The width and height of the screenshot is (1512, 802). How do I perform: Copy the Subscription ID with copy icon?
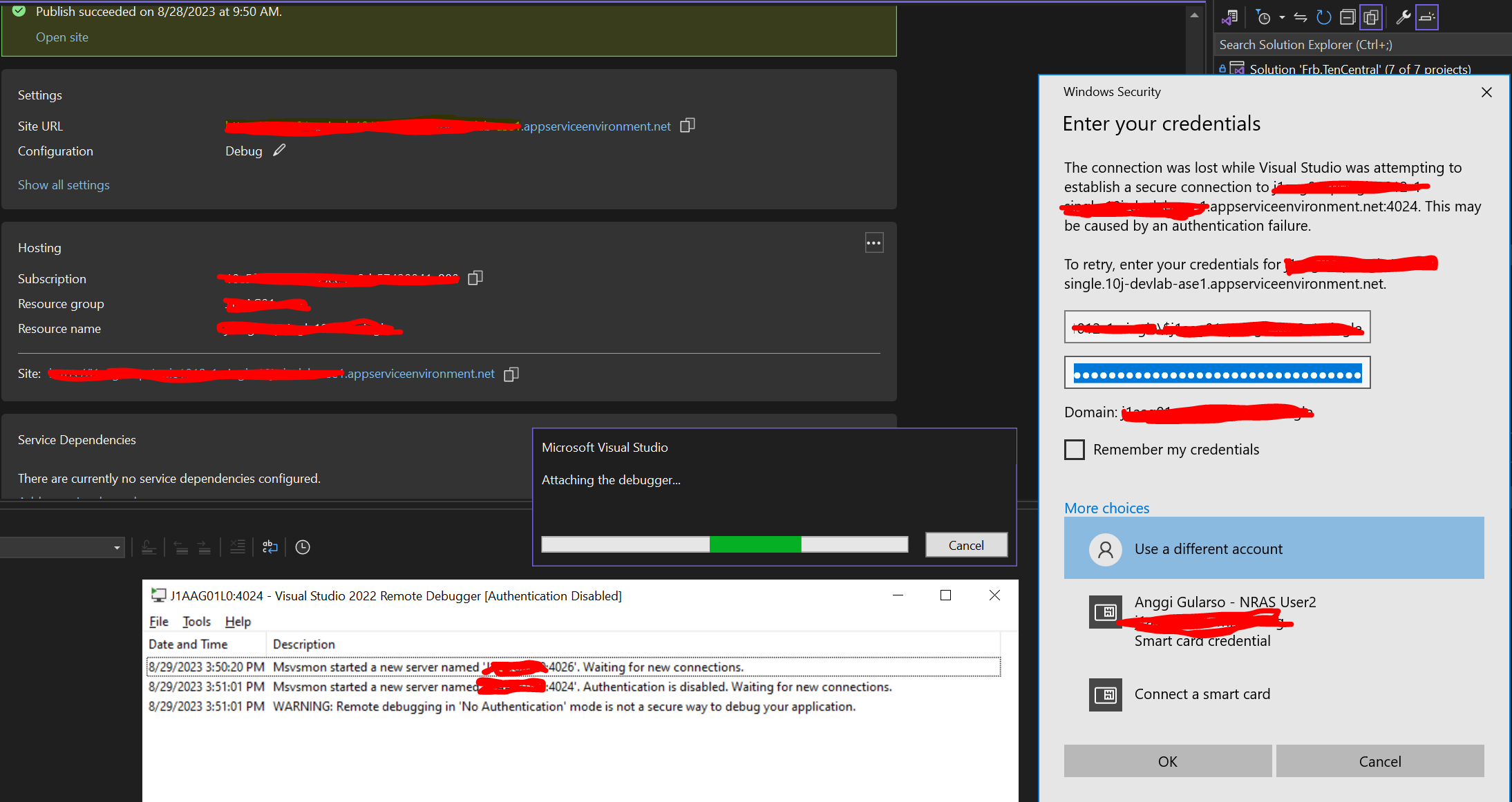point(475,278)
